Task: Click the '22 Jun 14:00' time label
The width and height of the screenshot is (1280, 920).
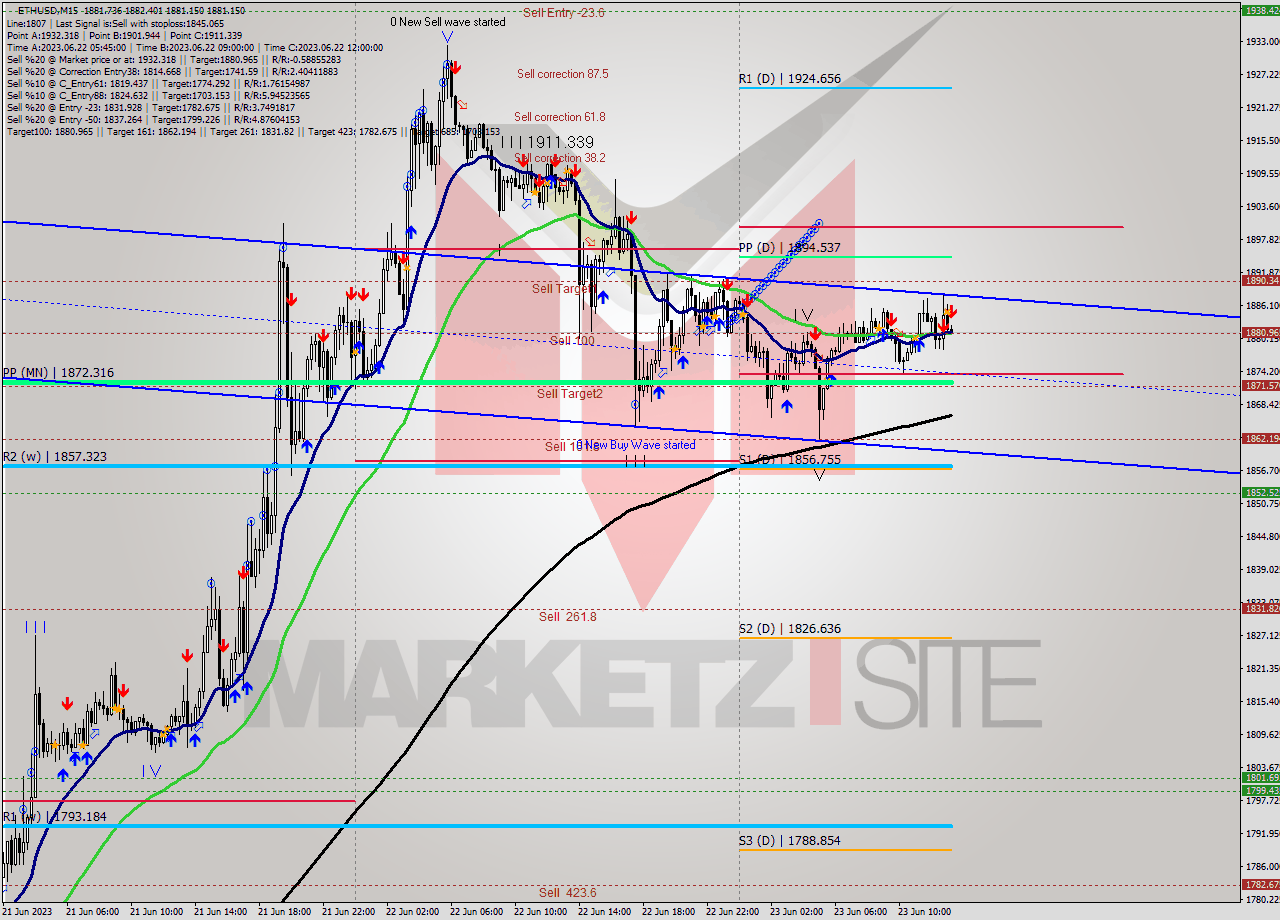Action: point(603,912)
